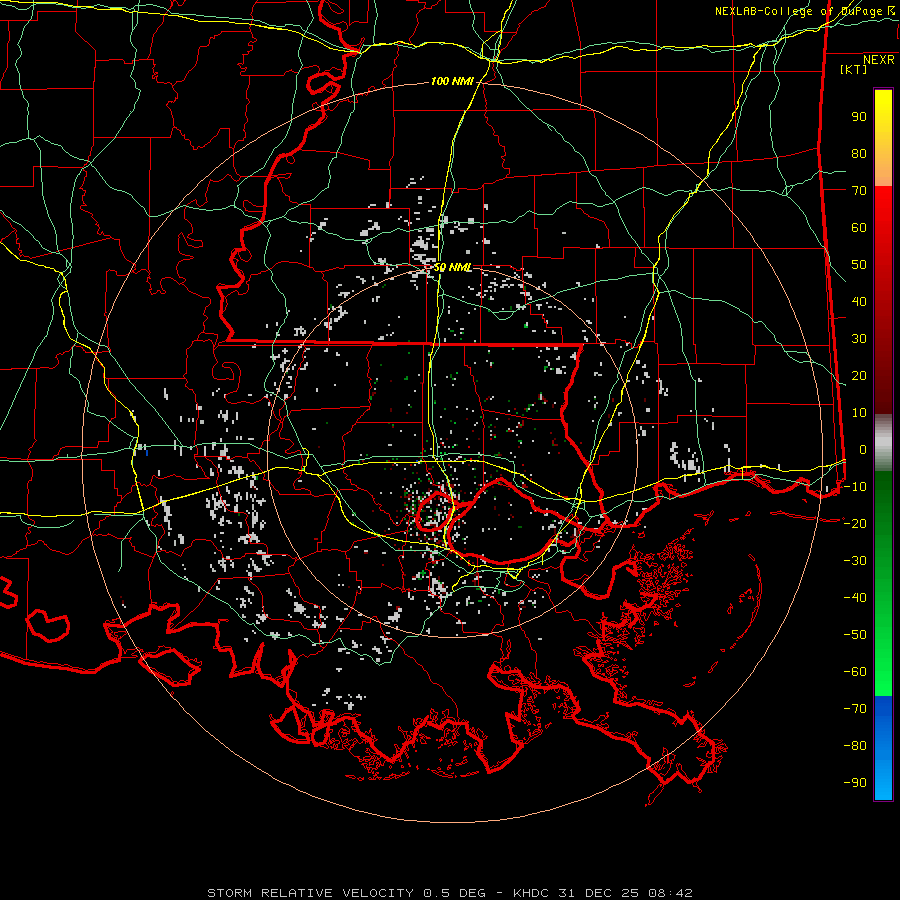Click the 90 value on velocity scale
The image size is (900, 900).
point(859,117)
